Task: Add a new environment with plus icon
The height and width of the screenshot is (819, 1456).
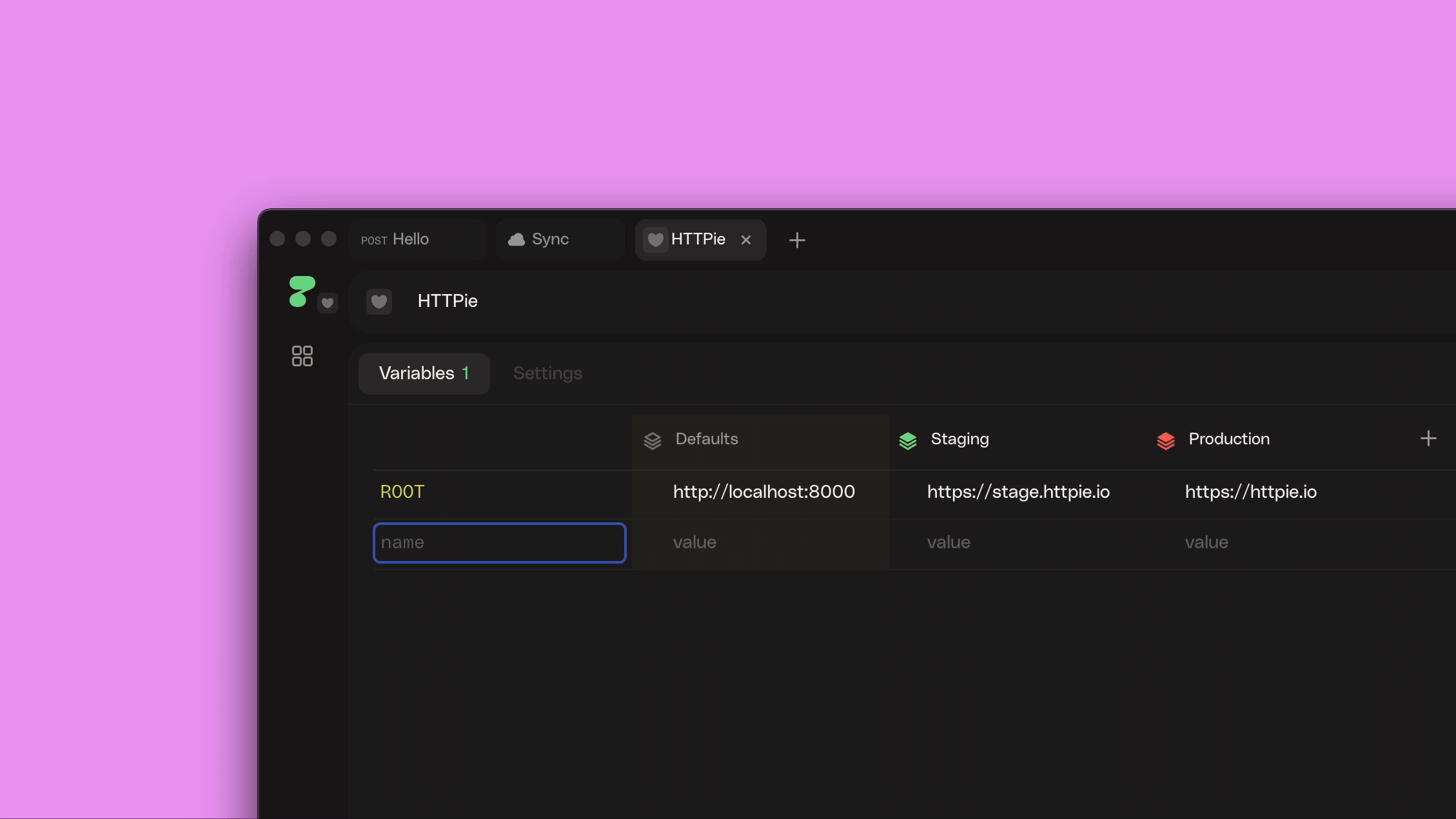Action: (1428, 439)
